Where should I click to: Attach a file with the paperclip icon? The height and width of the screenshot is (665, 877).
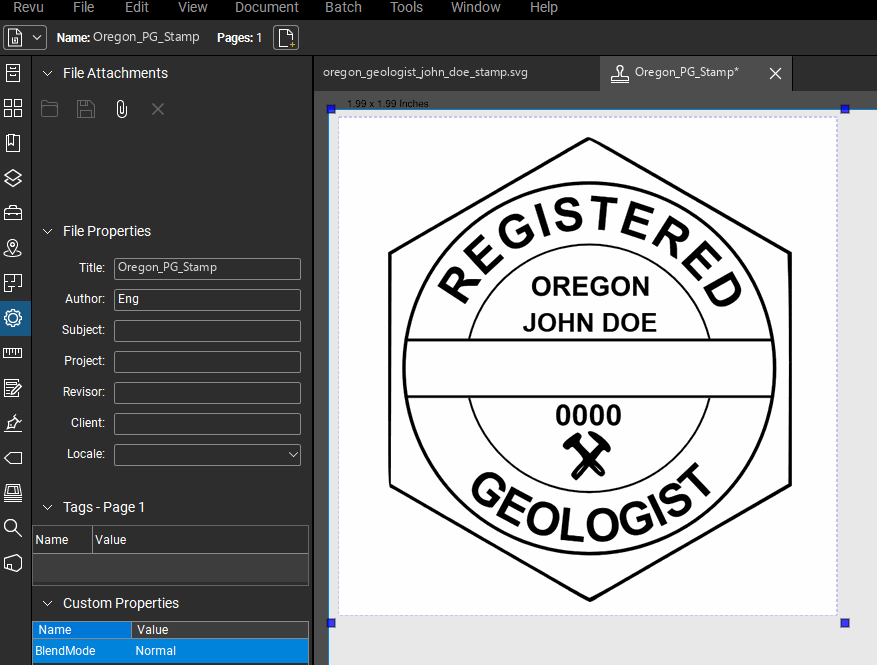pos(121,109)
